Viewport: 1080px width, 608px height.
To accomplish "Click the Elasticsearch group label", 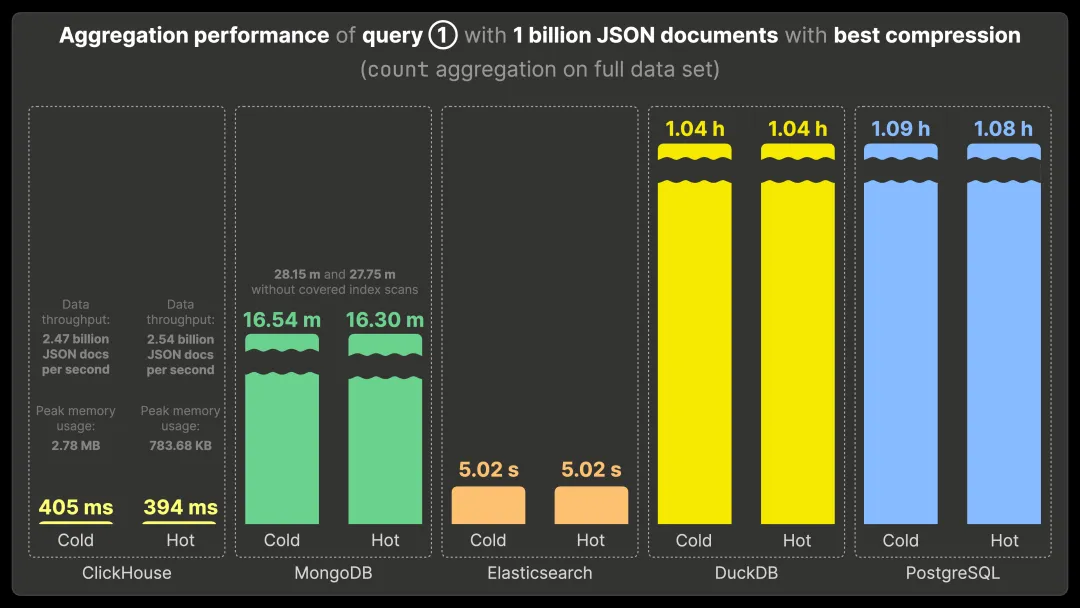I will 540,573.
